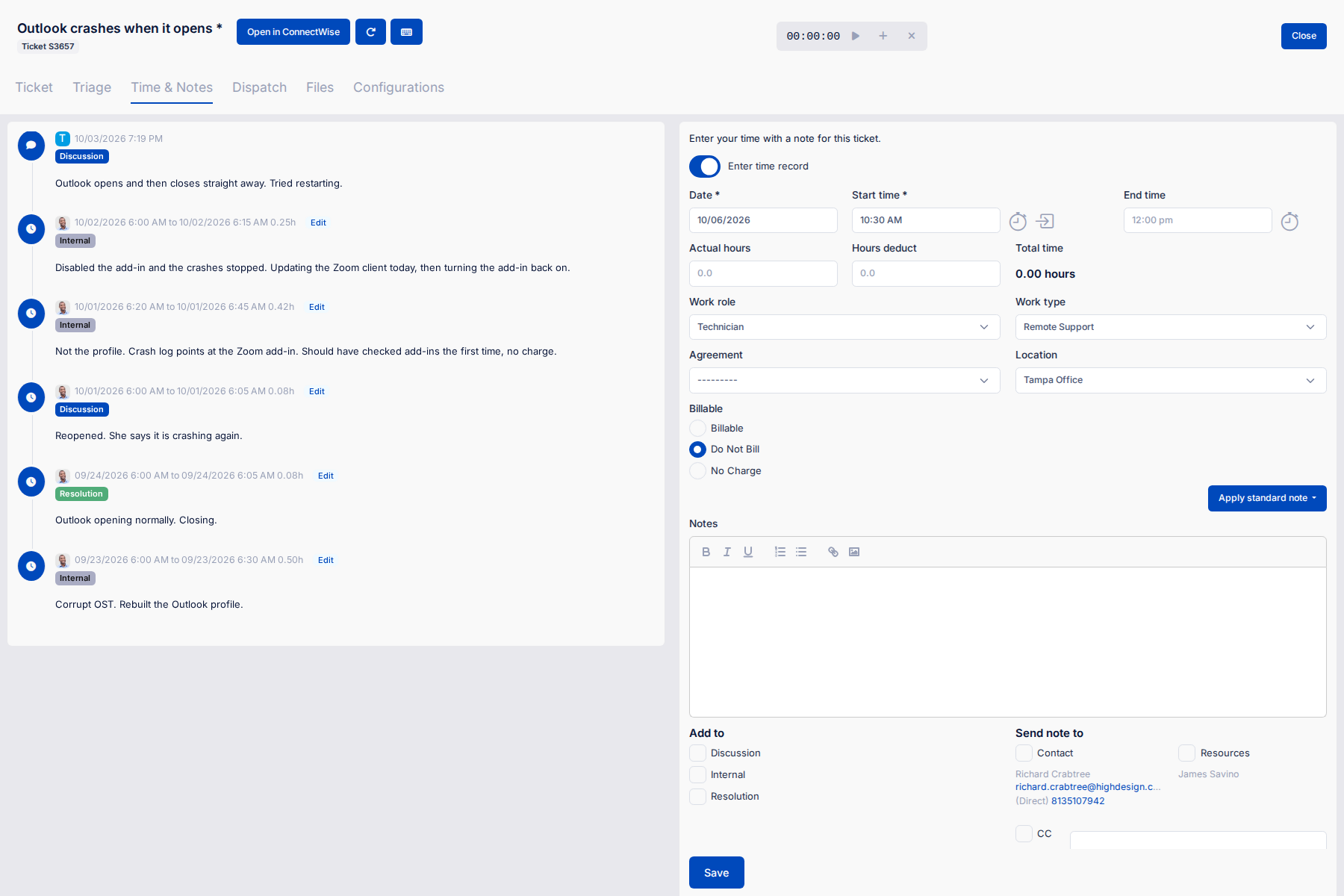Image resolution: width=1344 pixels, height=896 pixels.
Task: Switch to the Triage tab
Action: [x=92, y=87]
